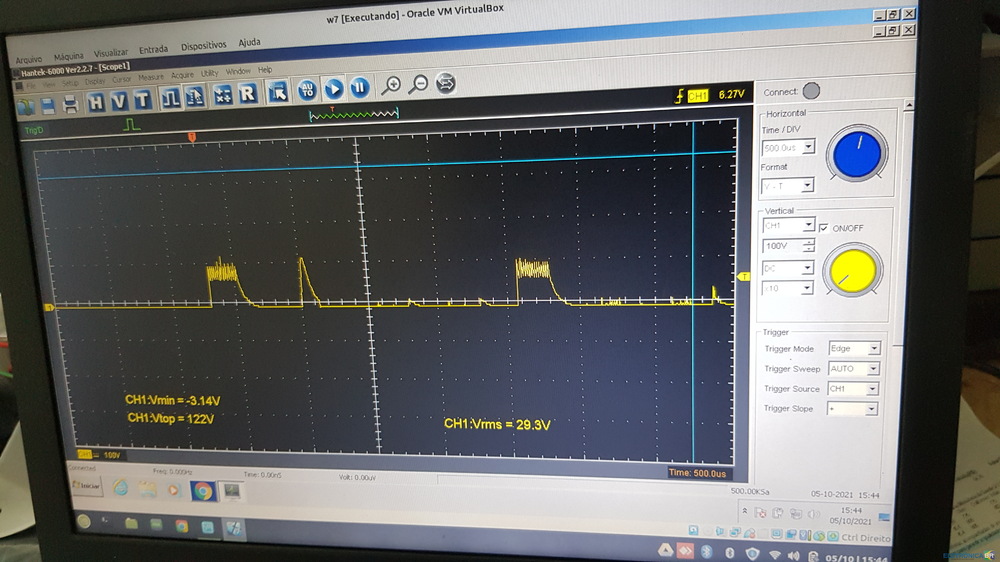Click the waveform overview memory bar
The image size is (1000, 562).
pos(354,115)
